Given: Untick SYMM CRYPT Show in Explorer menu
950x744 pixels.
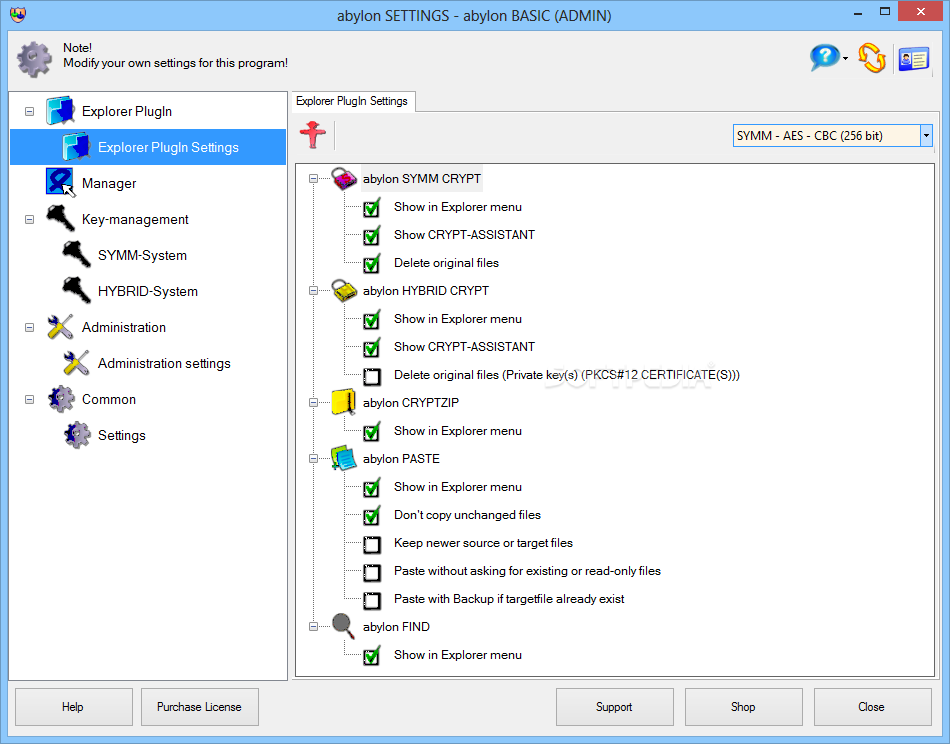Looking at the screenshot, I should pyautogui.click(x=371, y=208).
